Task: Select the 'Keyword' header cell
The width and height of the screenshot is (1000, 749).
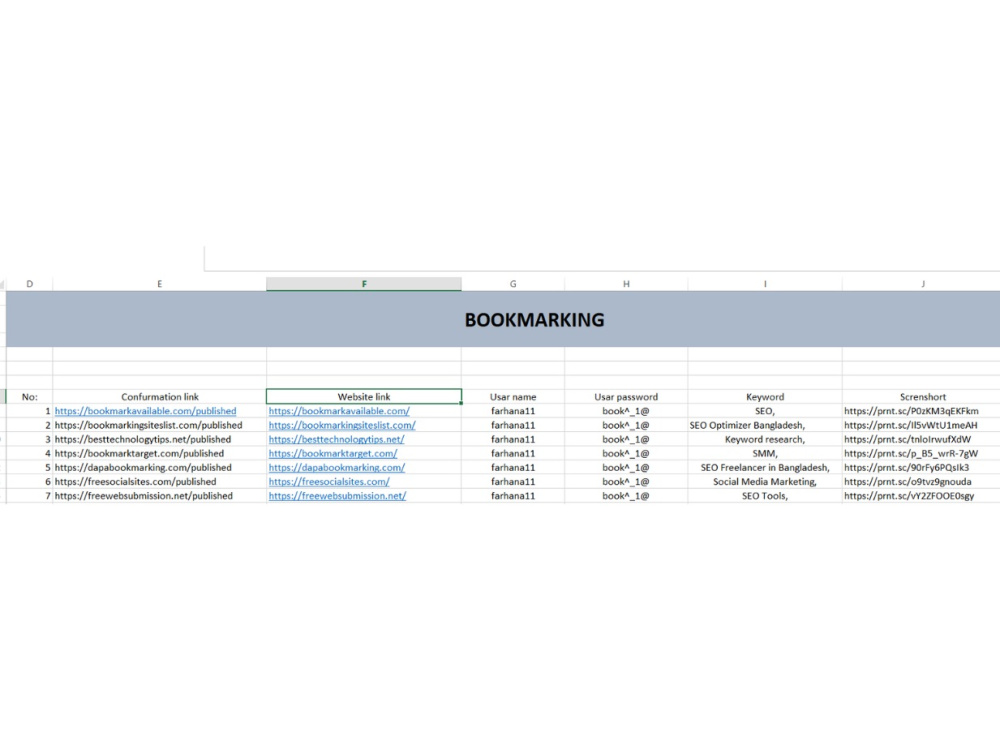Action: [x=765, y=397]
